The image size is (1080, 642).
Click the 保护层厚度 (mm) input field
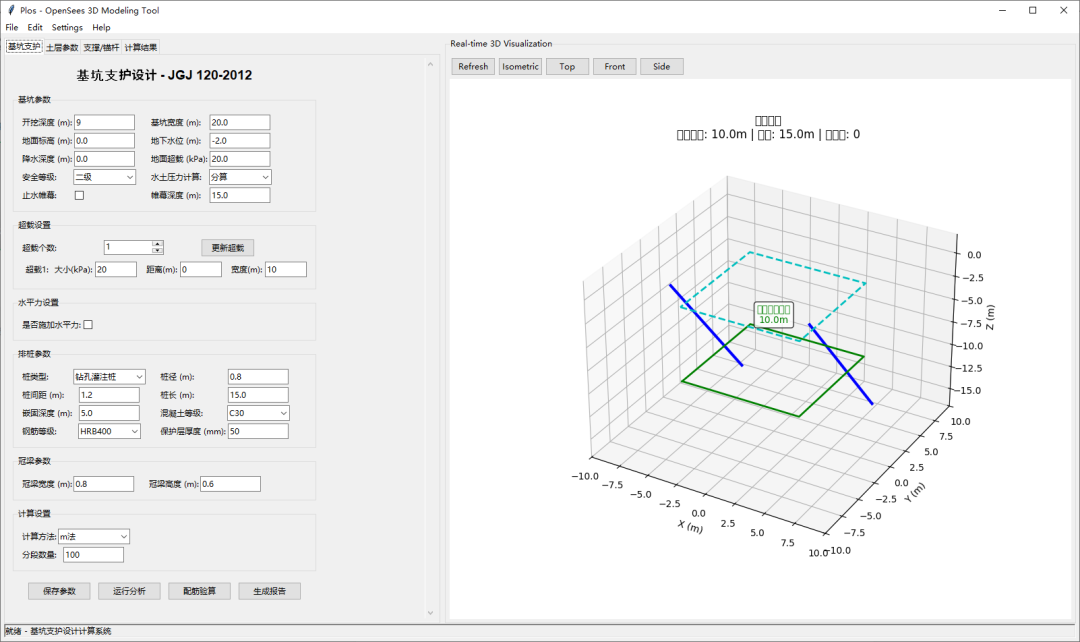coord(258,431)
